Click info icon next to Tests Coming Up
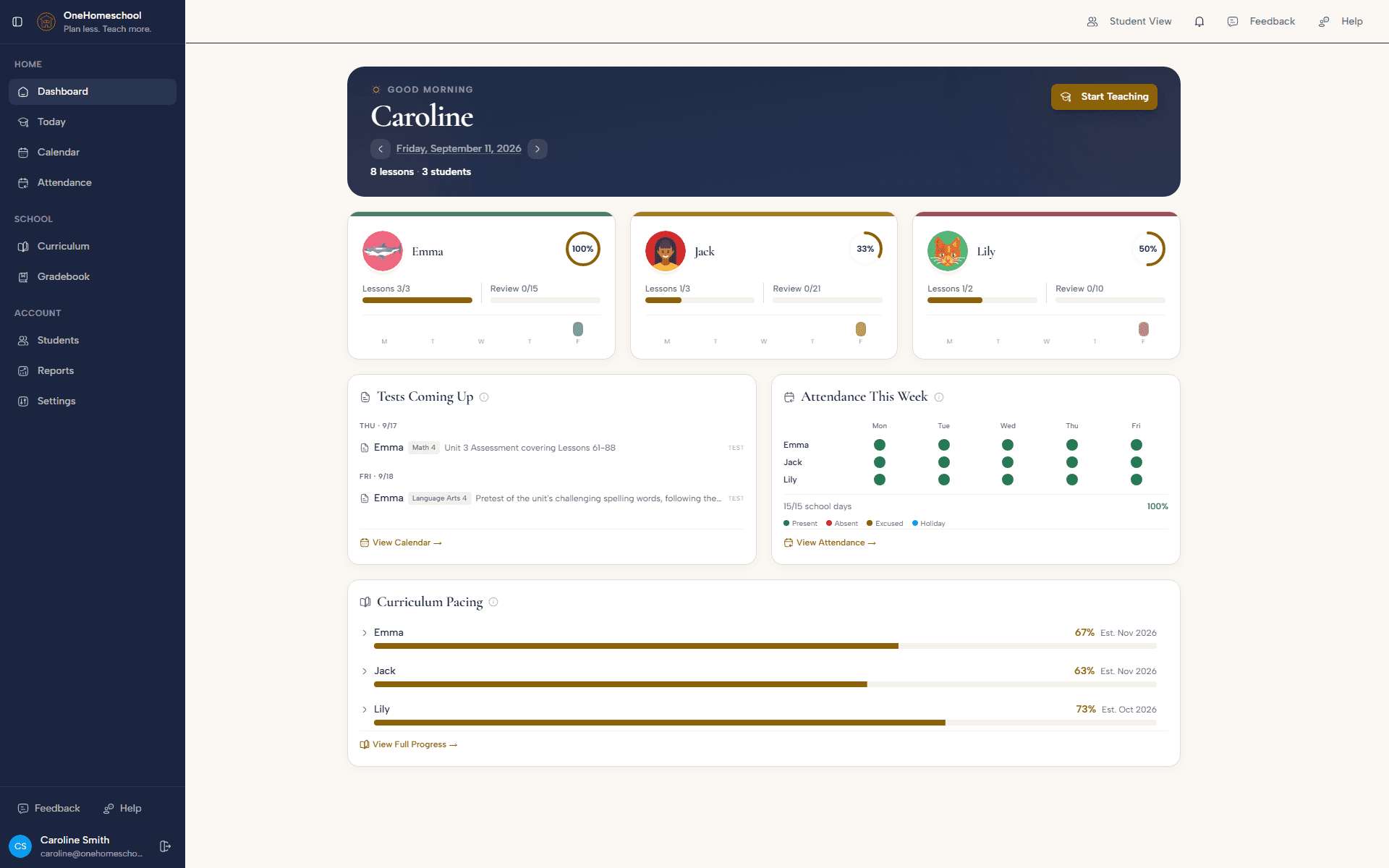Image resolution: width=1389 pixels, height=868 pixels. tap(484, 397)
